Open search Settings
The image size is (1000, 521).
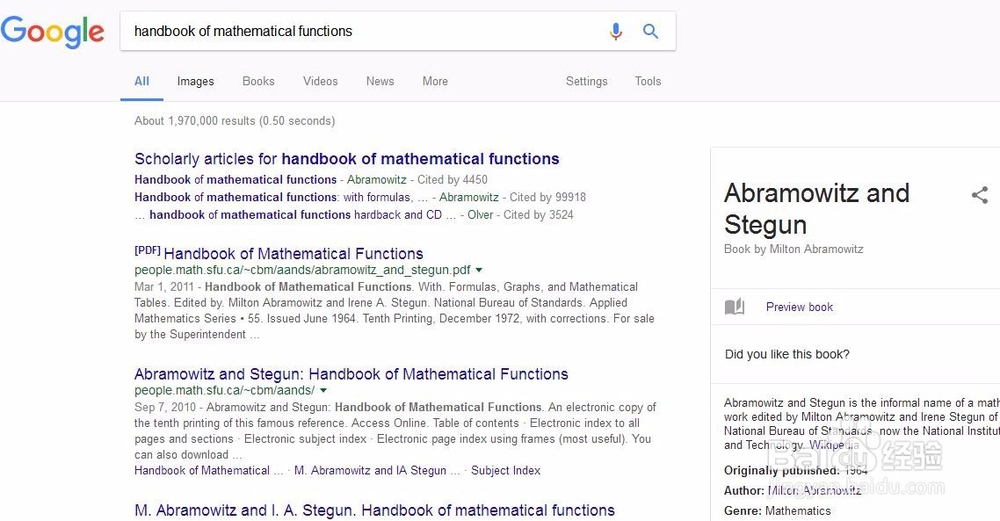pos(587,81)
